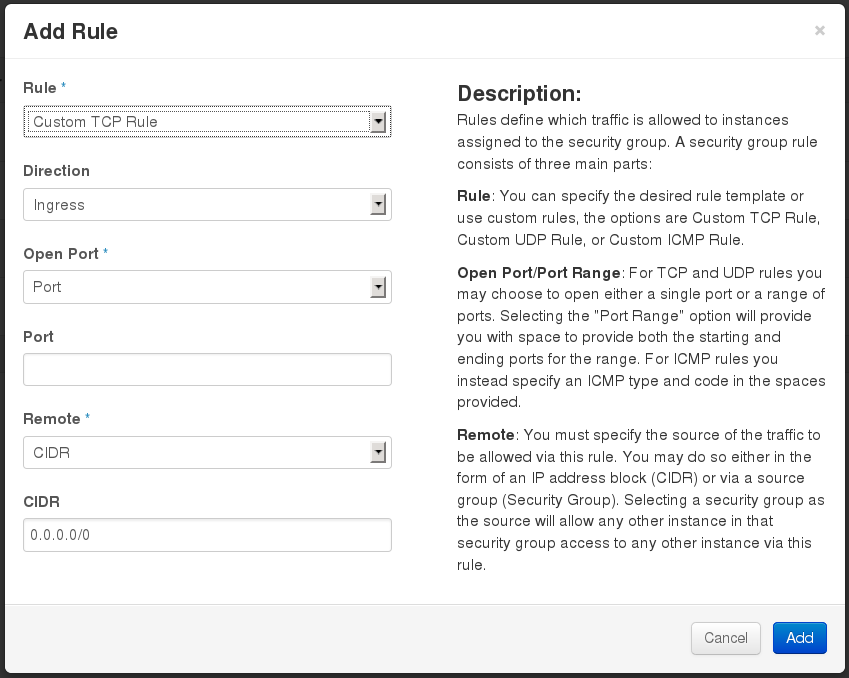The height and width of the screenshot is (678, 849).
Task: Open the Direction dropdown set to Ingress
Action: tap(207, 205)
